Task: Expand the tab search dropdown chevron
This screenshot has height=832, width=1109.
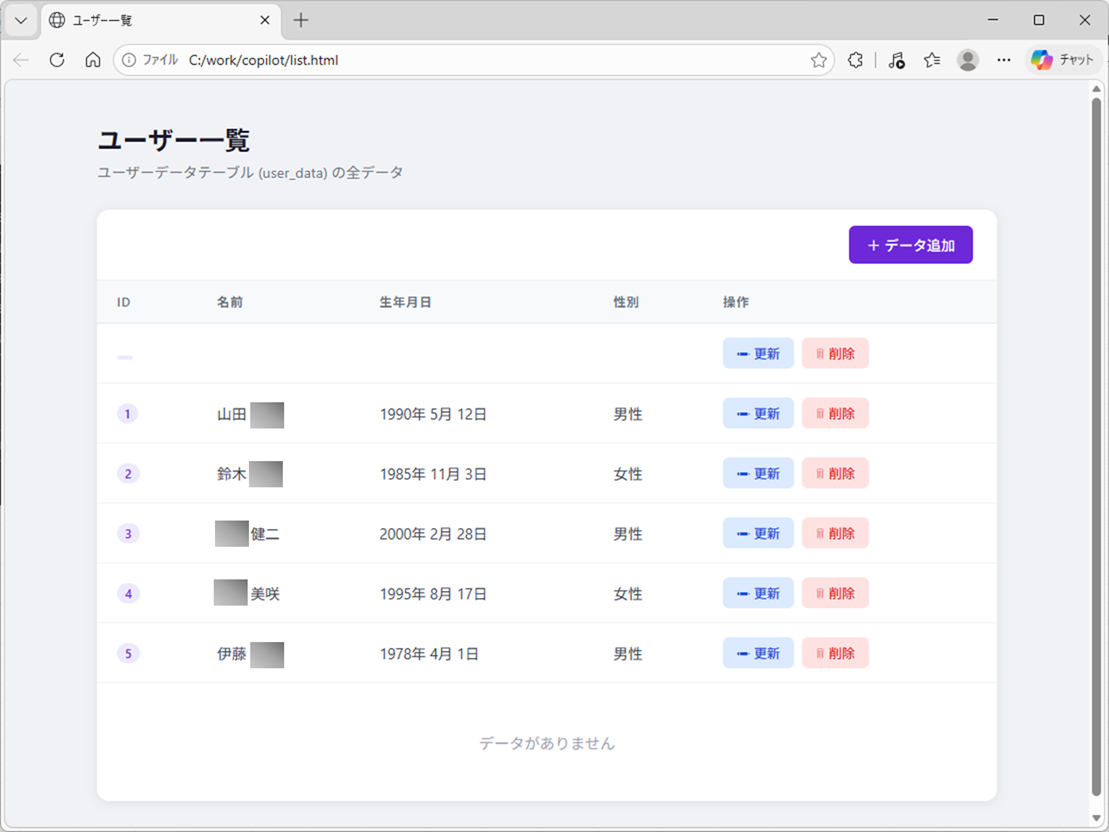Action: 20,20
